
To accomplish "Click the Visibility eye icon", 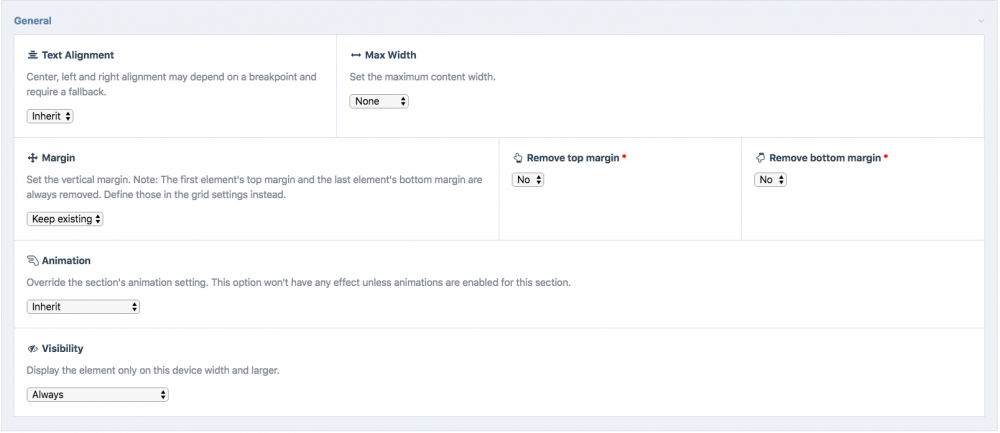I will pyautogui.click(x=33, y=349).
